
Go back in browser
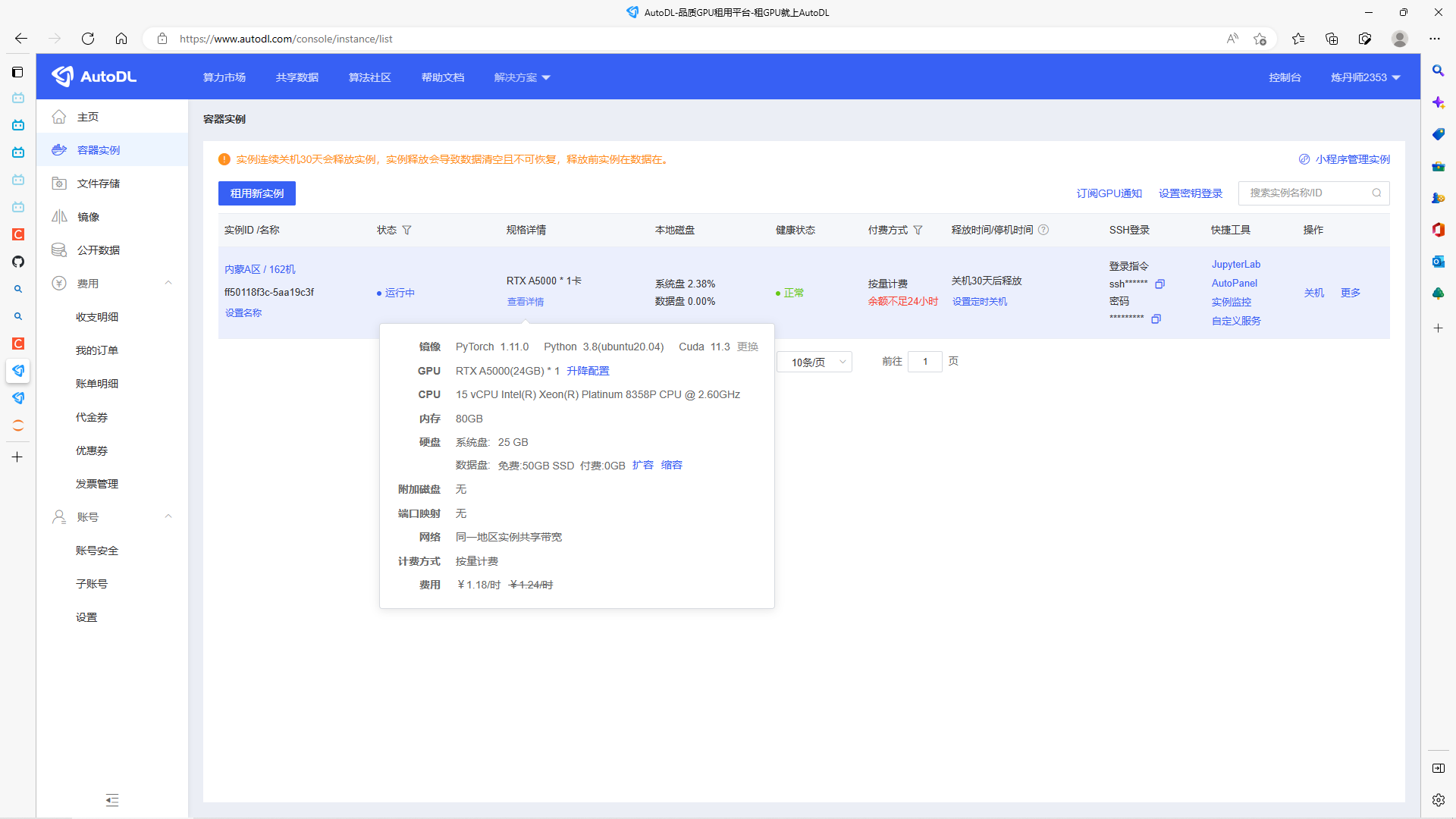pos(21,39)
